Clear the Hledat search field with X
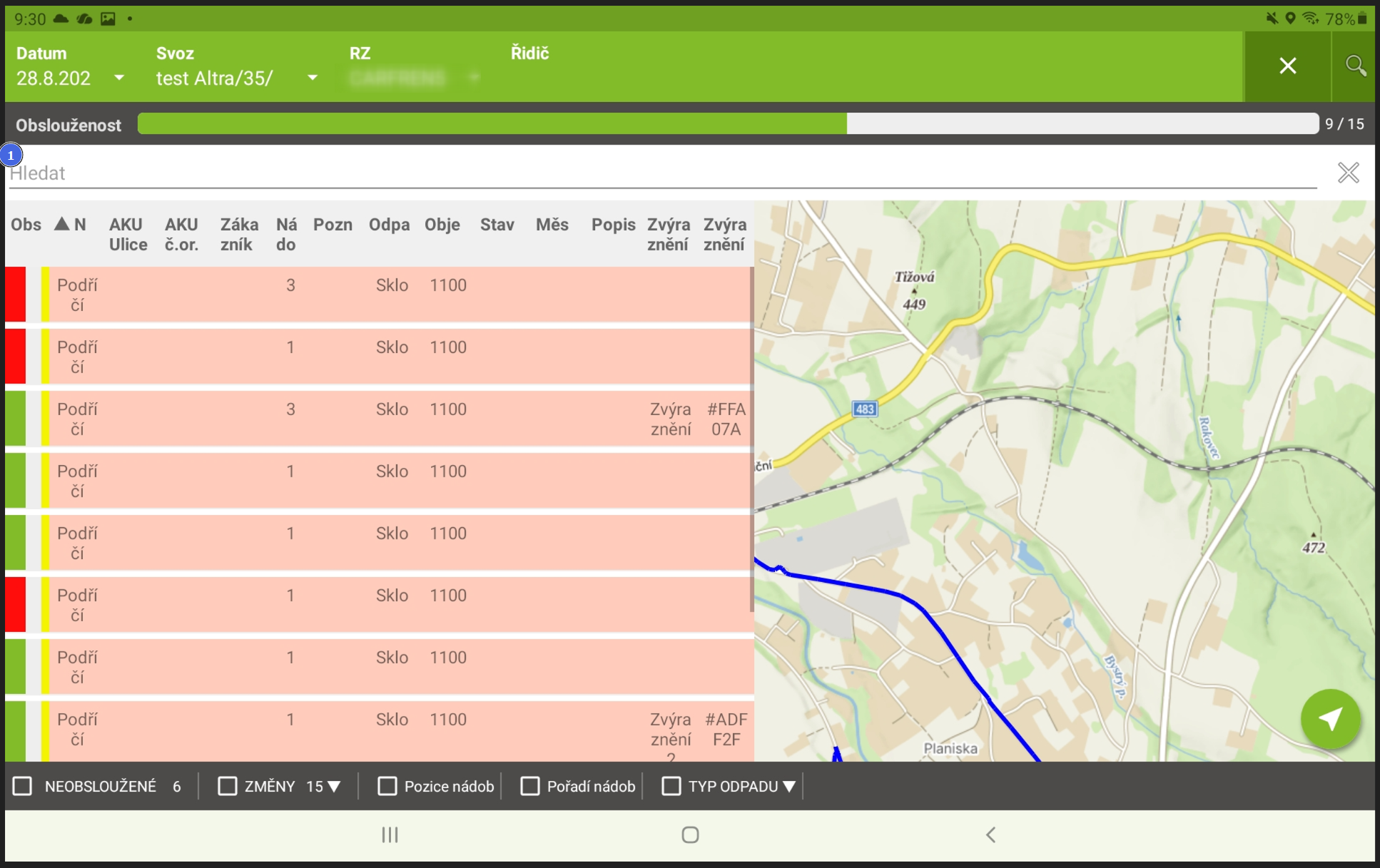This screenshot has width=1380, height=868. 1349,173
